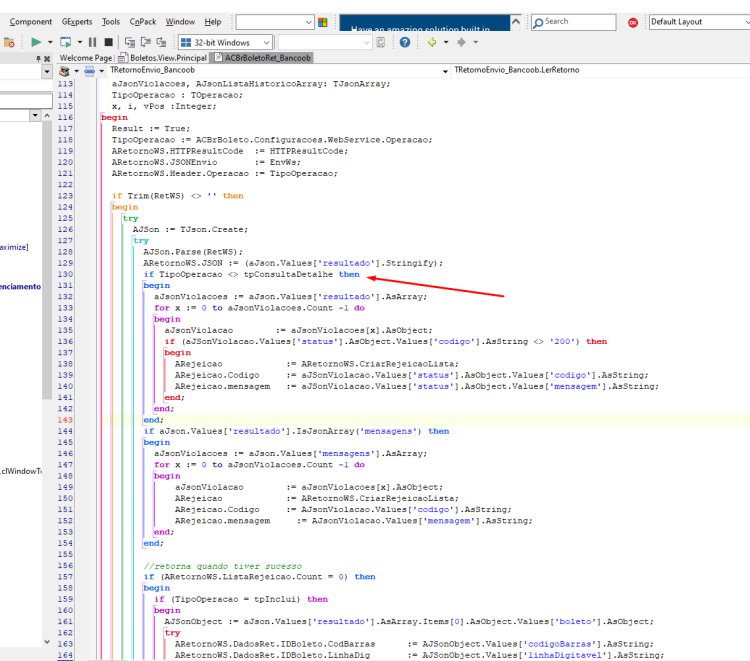
Task: Click the red notification circle icon
Action: coord(633,22)
